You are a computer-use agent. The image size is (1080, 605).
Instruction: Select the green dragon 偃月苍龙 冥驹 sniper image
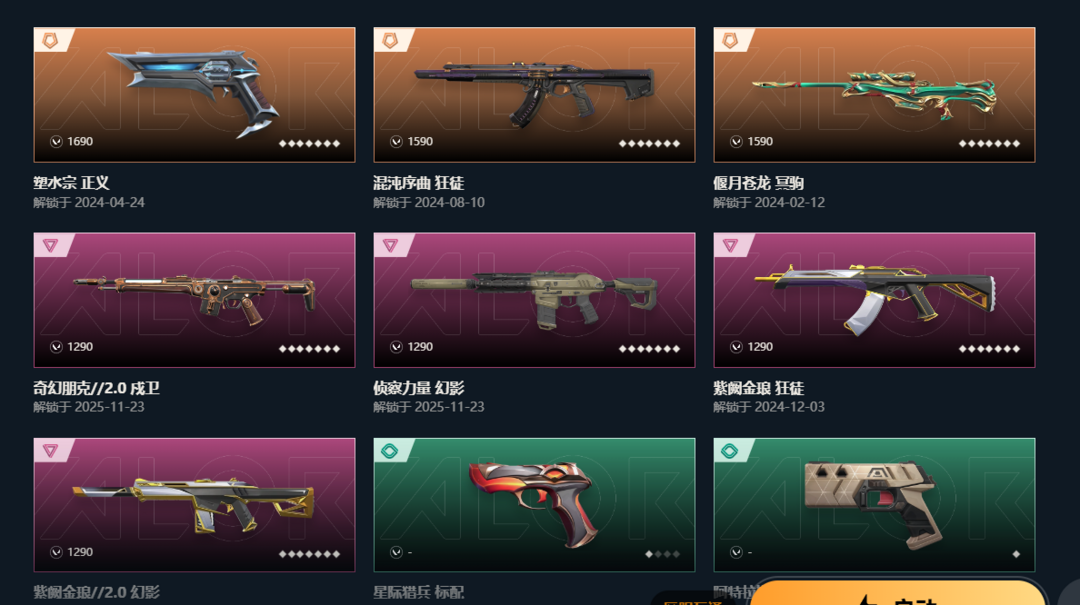tap(874, 95)
